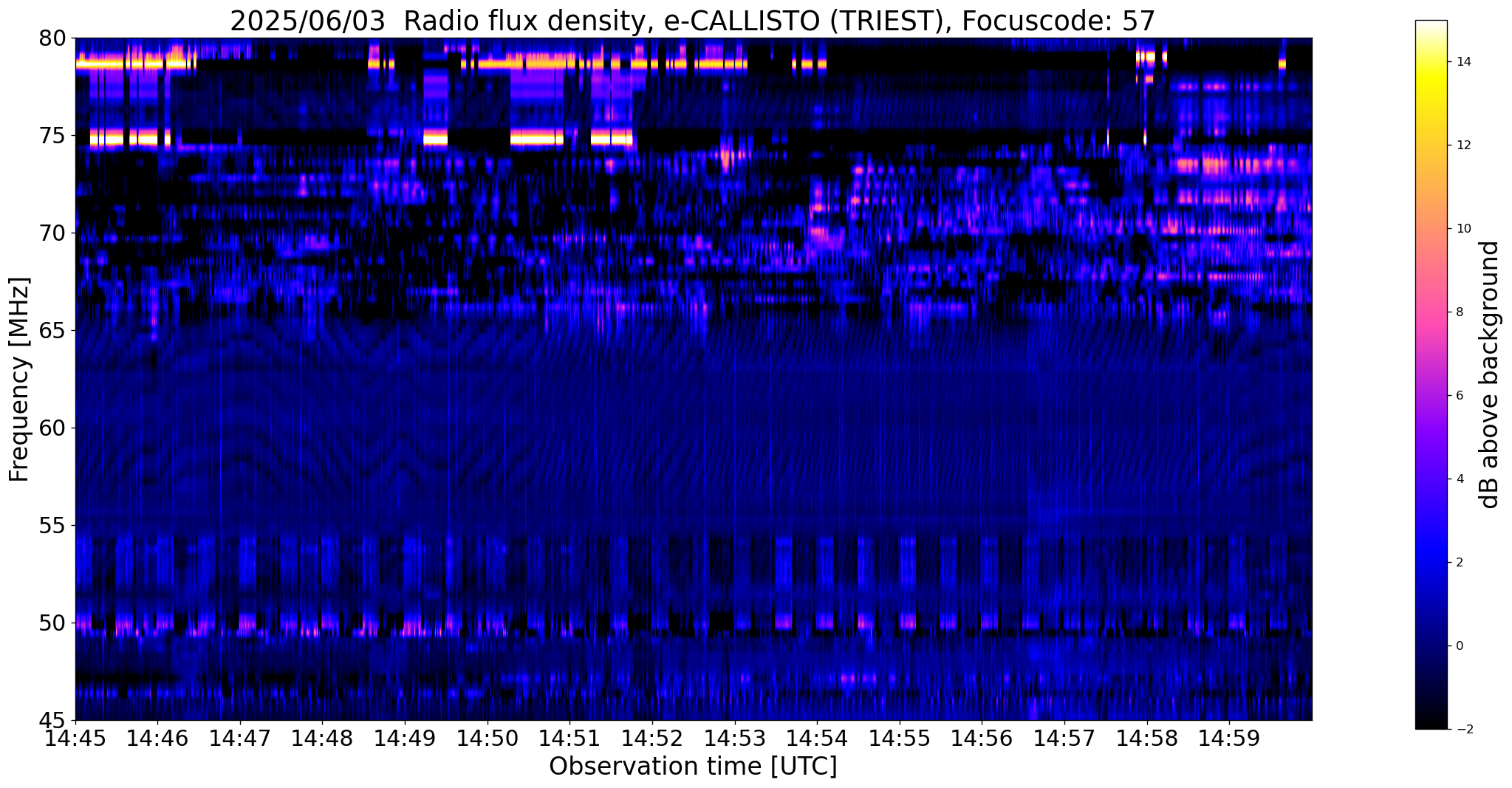
Task: Click the colorbar tick label 0
Action: tap(1459, 646)
